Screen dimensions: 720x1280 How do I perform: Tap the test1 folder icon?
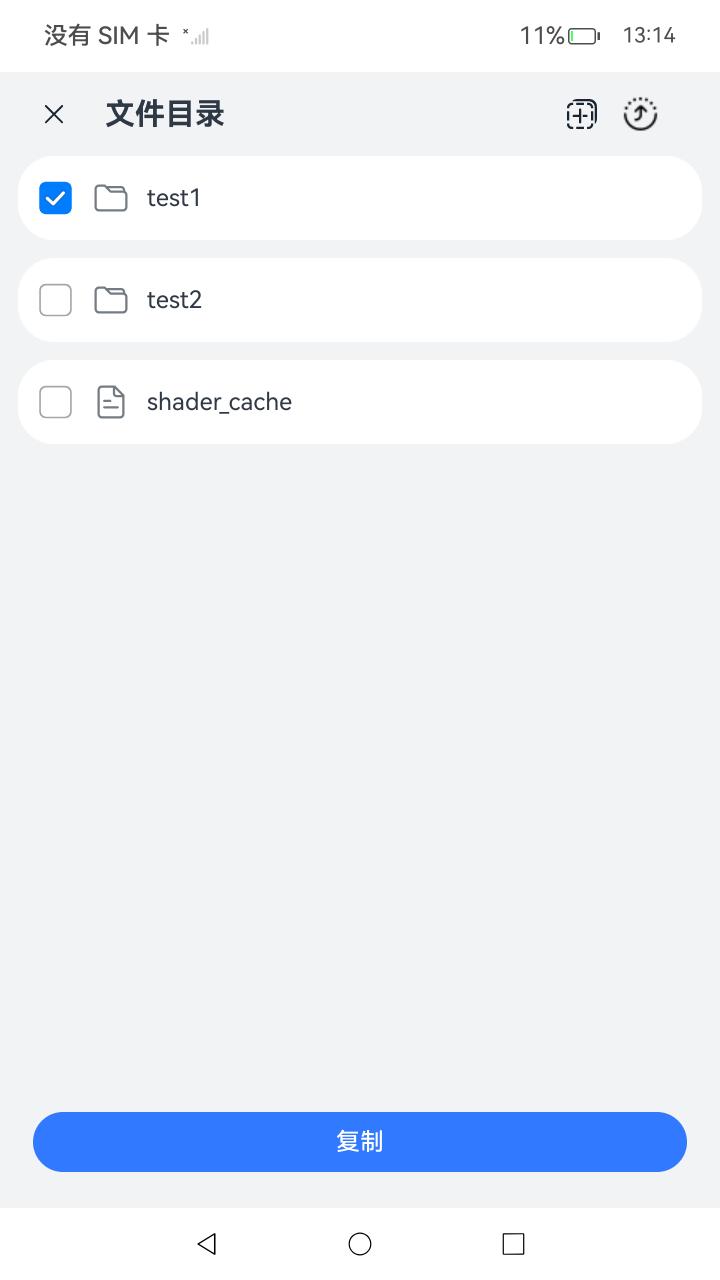(x=111, y=198)
